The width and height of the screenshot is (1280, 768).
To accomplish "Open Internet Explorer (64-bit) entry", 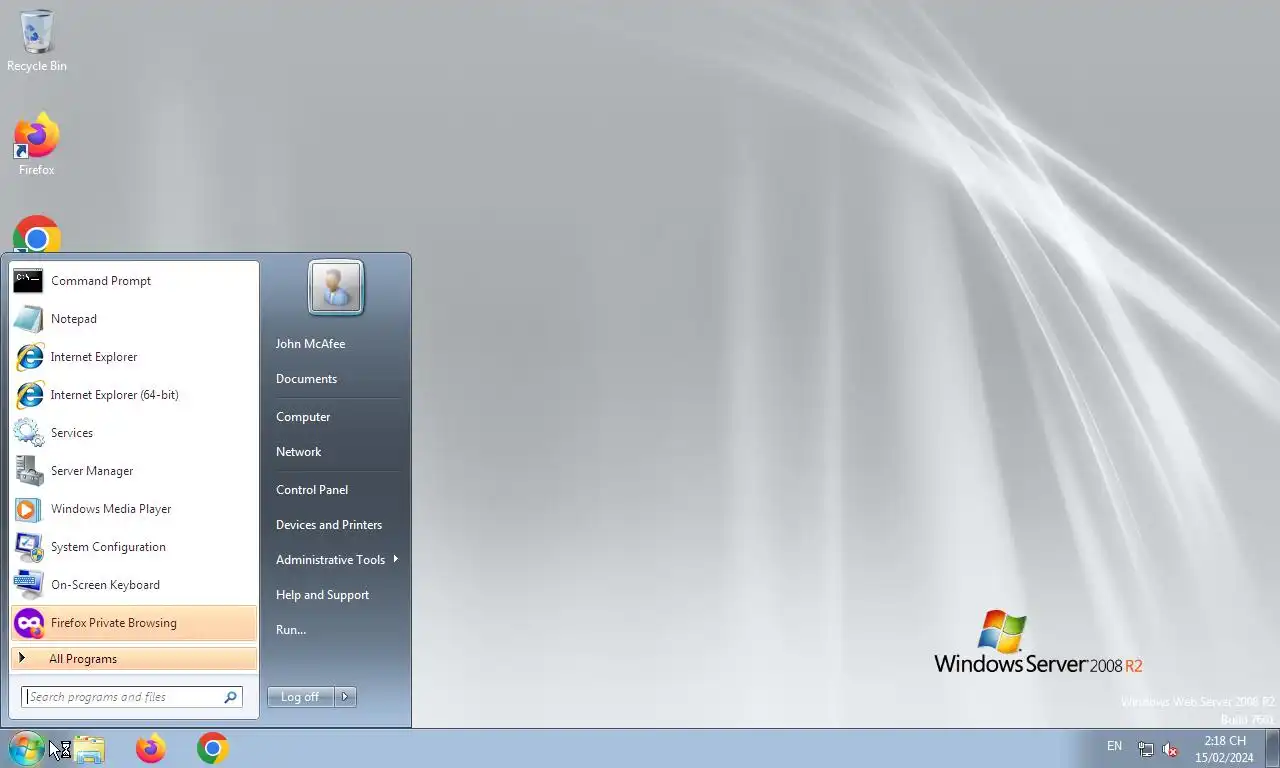I will 134,395.
